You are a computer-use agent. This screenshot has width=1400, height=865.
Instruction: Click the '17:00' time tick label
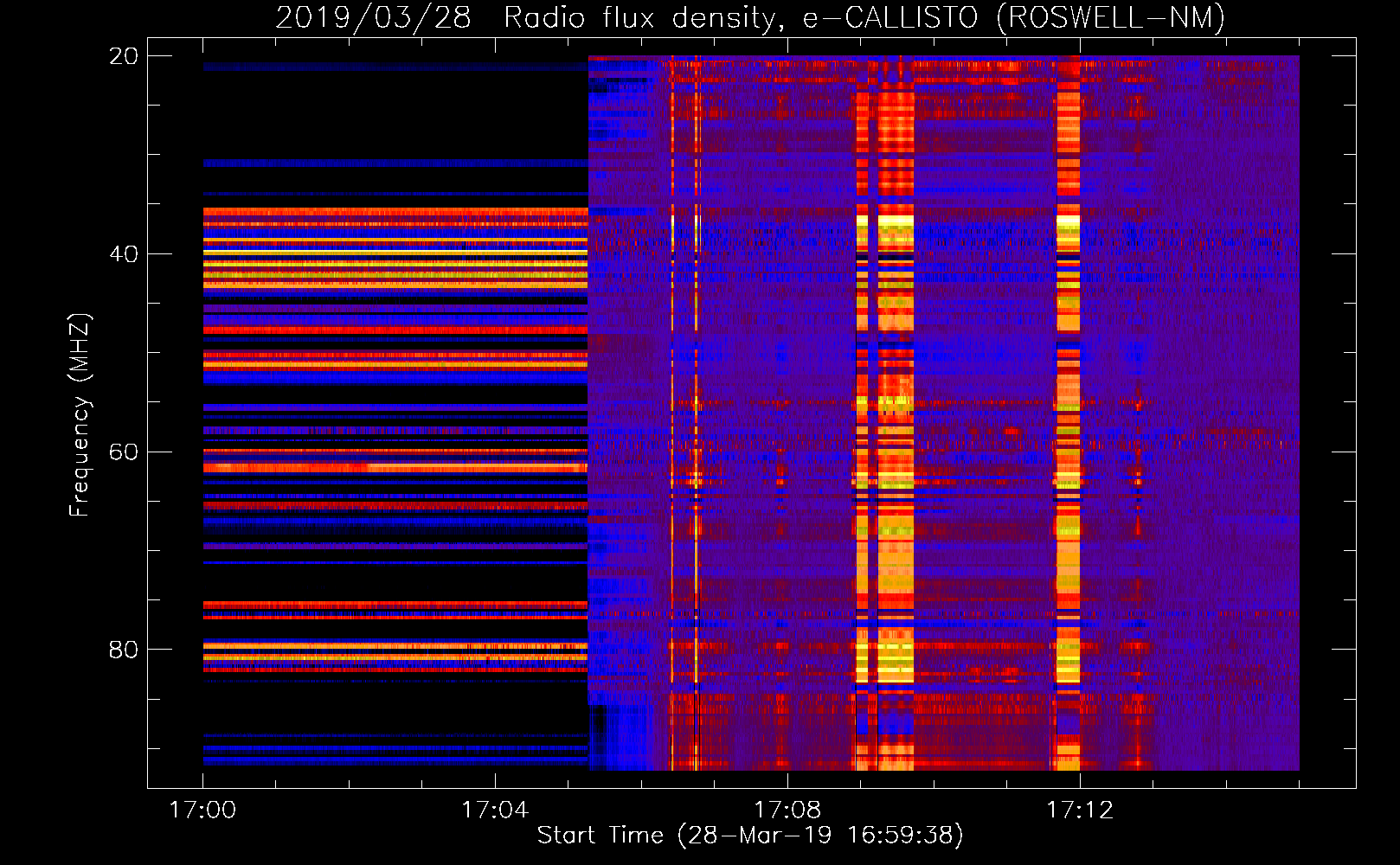coord(202,811)
